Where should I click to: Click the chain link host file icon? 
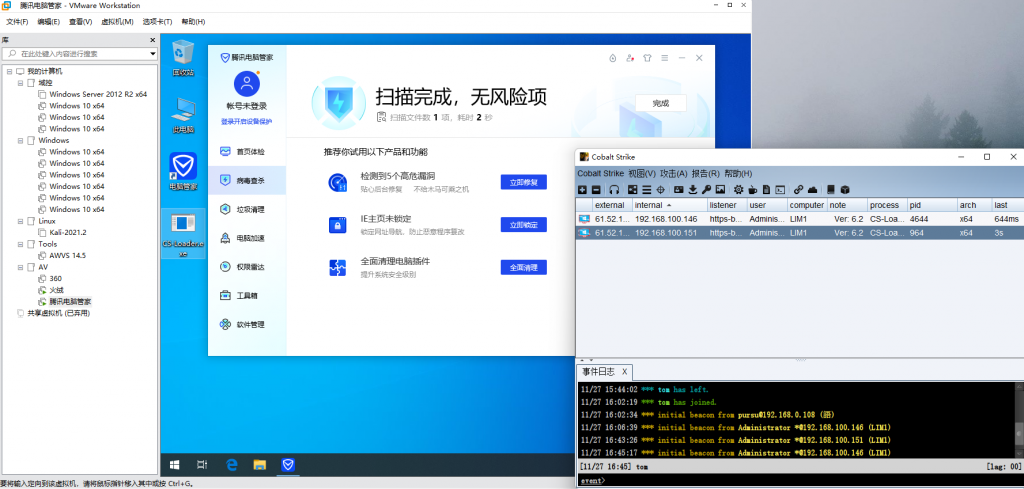[x=799, y=190]
